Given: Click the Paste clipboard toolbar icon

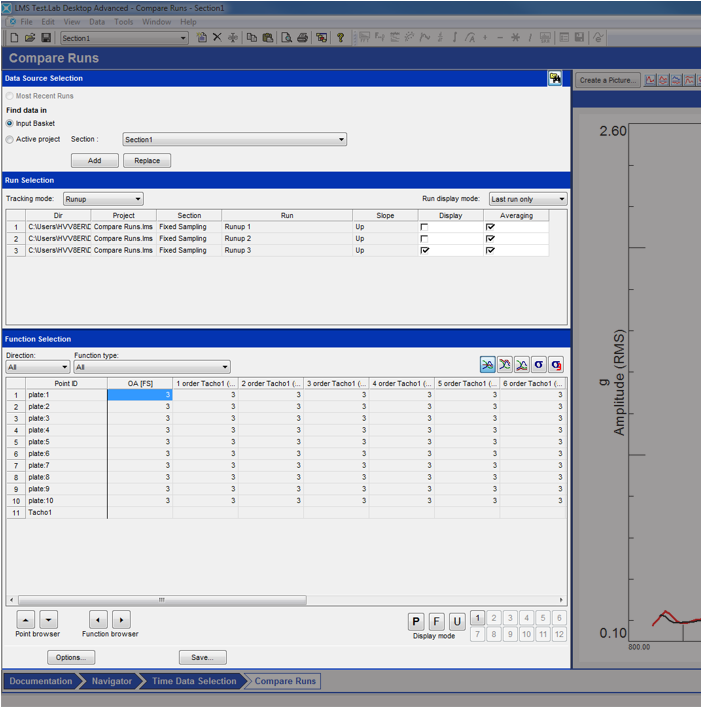Looking at the screenshot, I should 268,38.
